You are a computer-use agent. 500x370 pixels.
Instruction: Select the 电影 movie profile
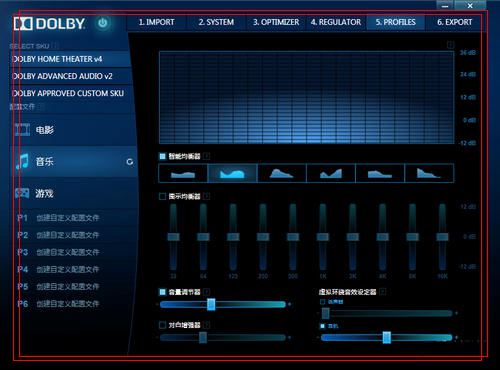tap(73, 130)
